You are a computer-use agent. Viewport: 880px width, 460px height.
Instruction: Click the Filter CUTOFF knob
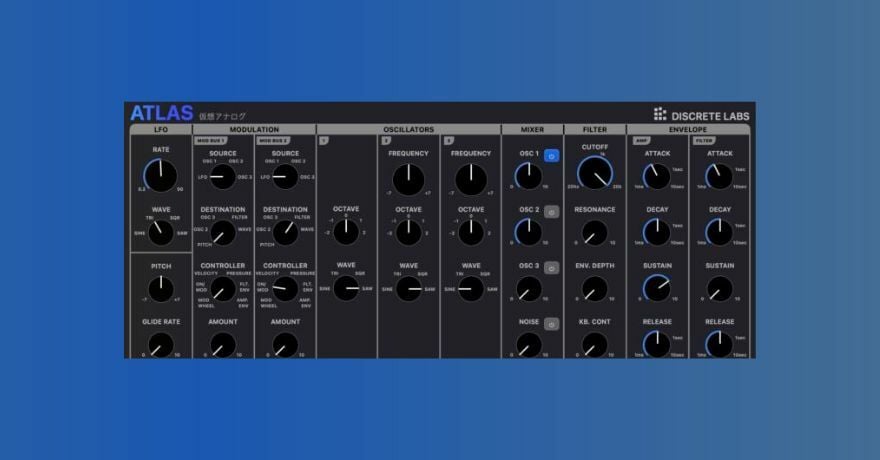tap(595, 173)
